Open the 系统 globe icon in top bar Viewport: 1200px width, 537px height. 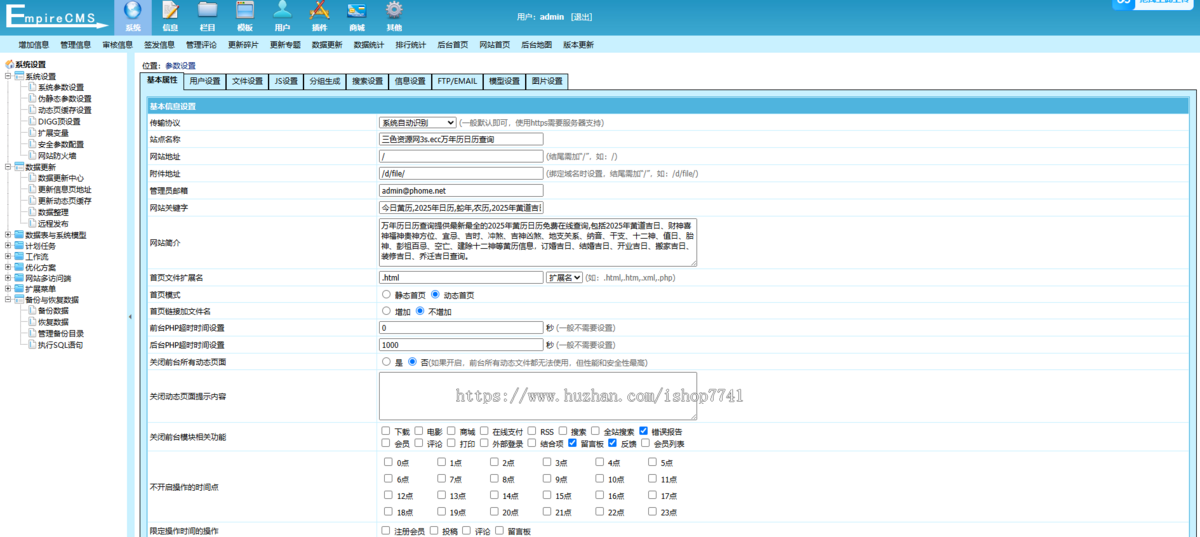tap(133, 11)
